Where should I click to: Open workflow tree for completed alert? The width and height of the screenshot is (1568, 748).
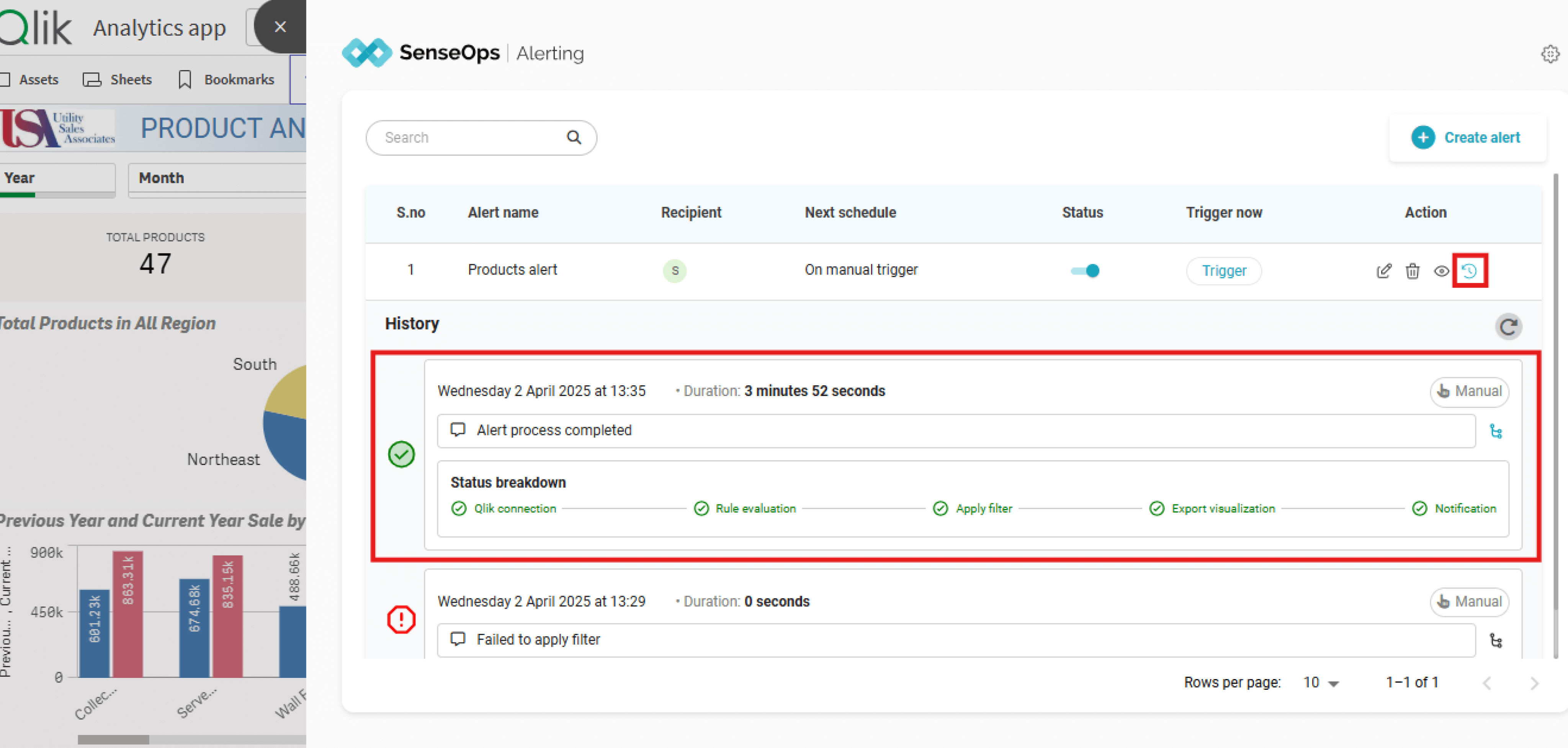(x=1496, y=432)
